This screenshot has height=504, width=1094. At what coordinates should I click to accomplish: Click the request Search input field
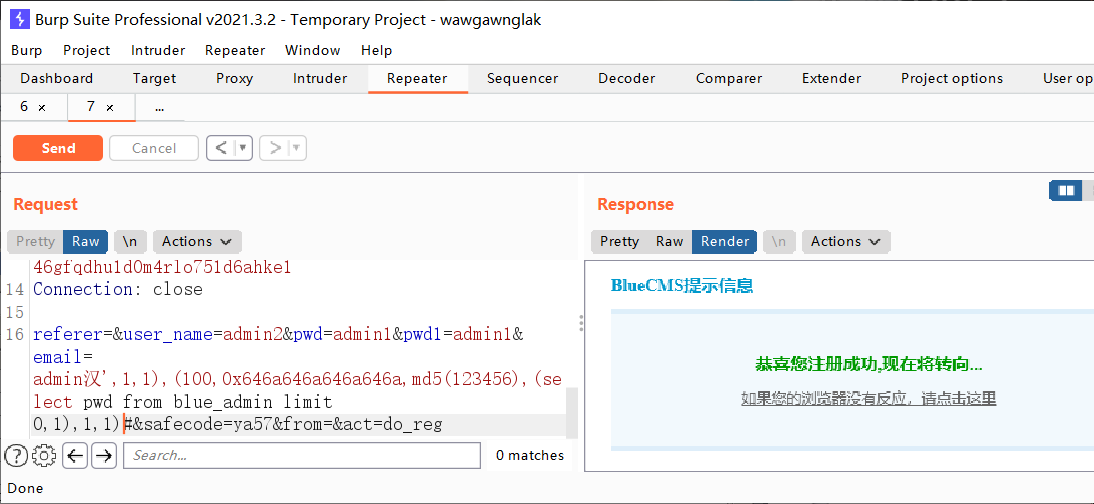pos(302,456)
